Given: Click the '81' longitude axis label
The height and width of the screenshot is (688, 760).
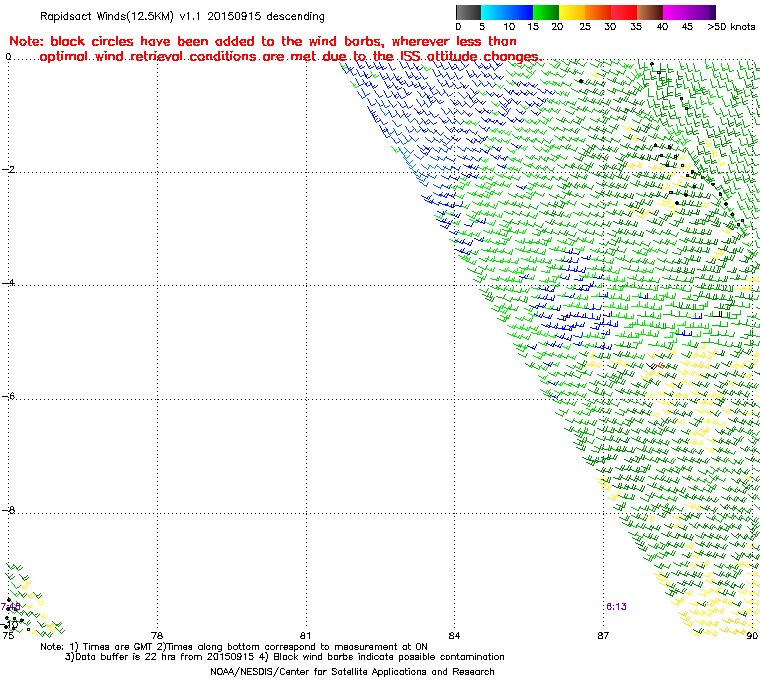Looking at the screenshot, I should pyautogui.click(x=305, y=635).
